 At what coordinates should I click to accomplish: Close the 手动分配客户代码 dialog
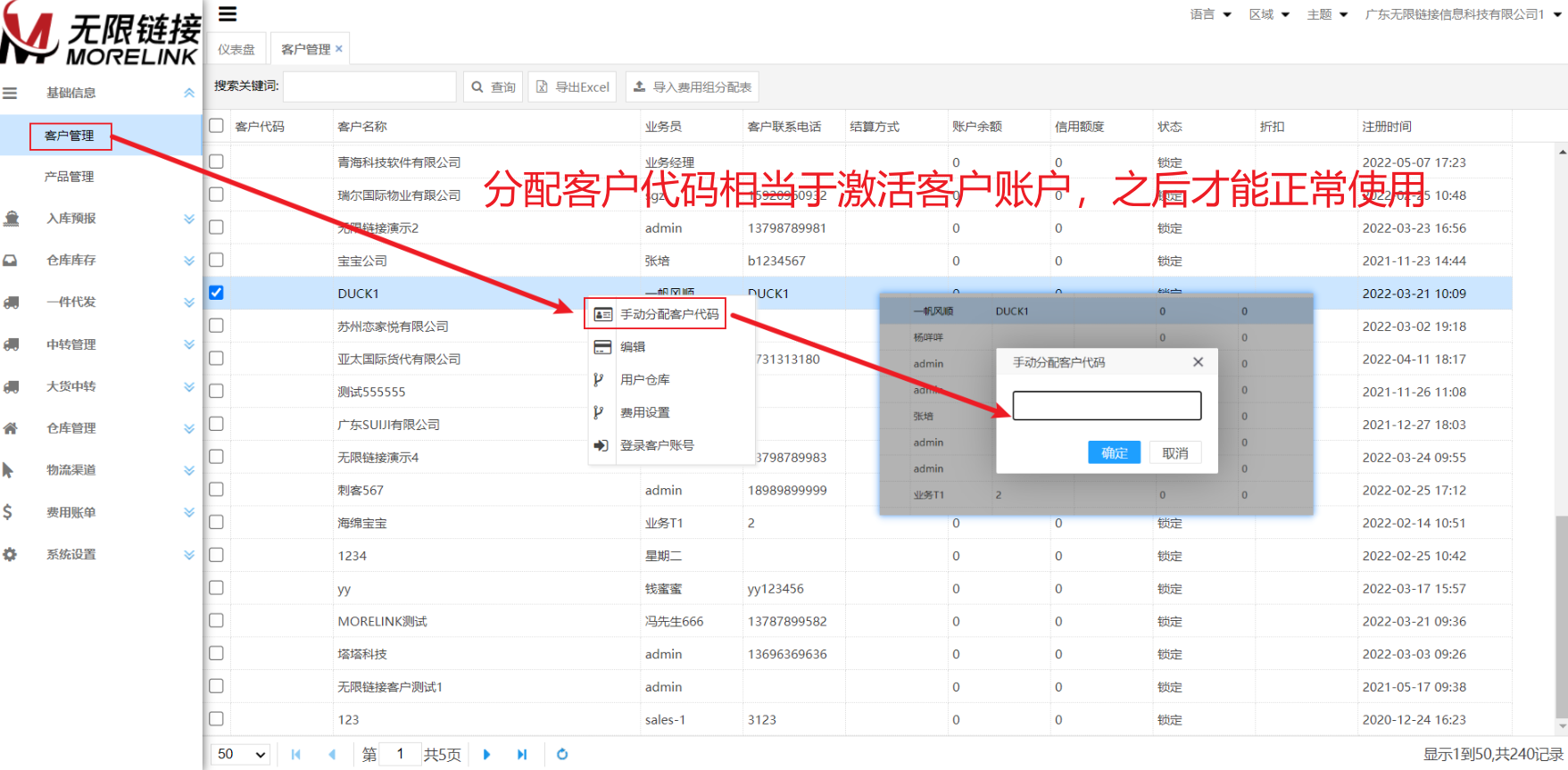pyautogui.click(x=1198, y=361)
